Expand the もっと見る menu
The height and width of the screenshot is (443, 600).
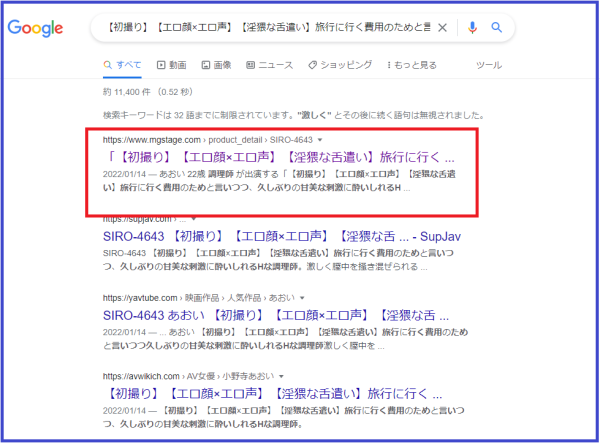(x=410, y=65)
